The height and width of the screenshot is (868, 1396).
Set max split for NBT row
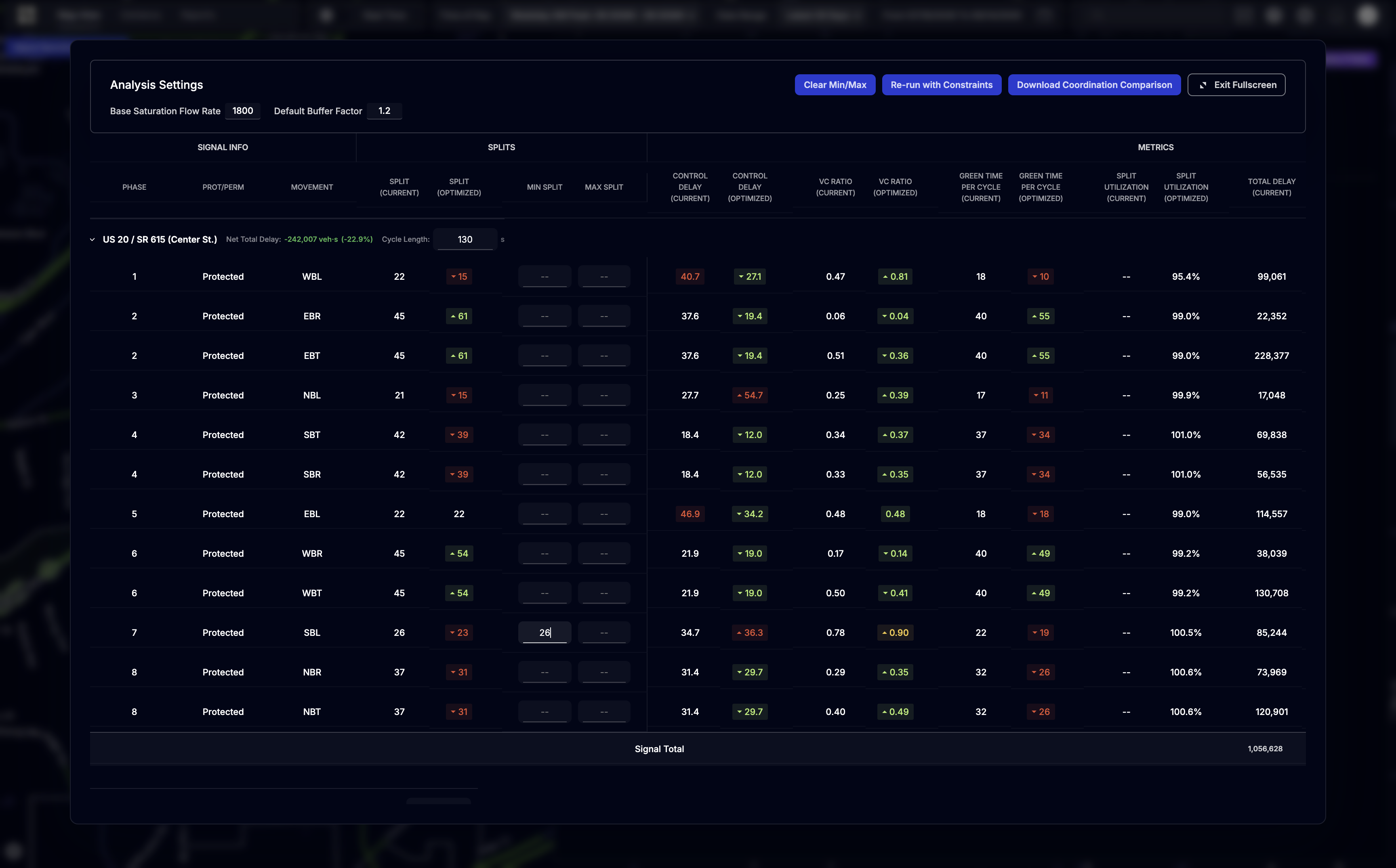[603, 712]
